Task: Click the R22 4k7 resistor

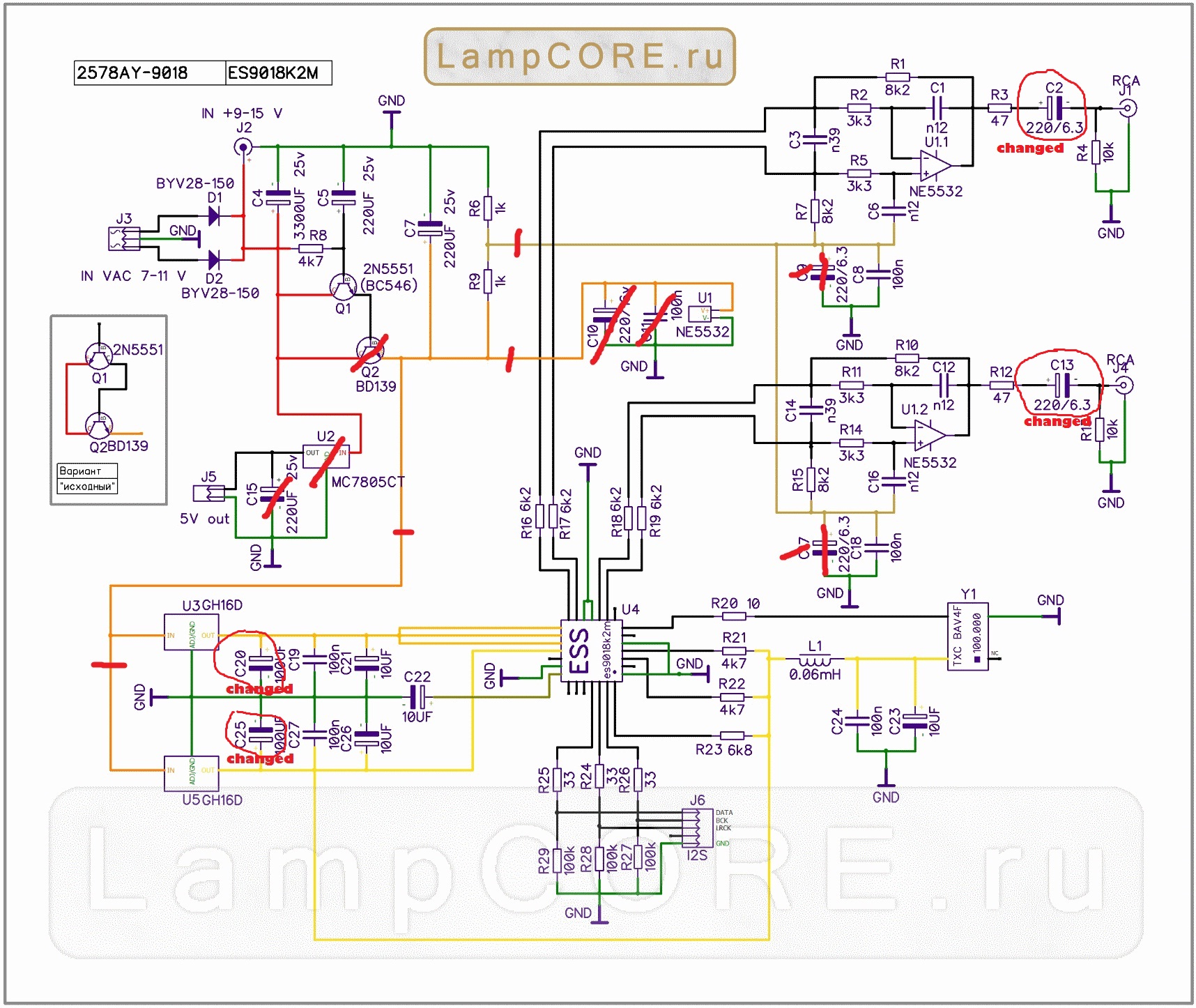Action: click(x=732, y=697)
